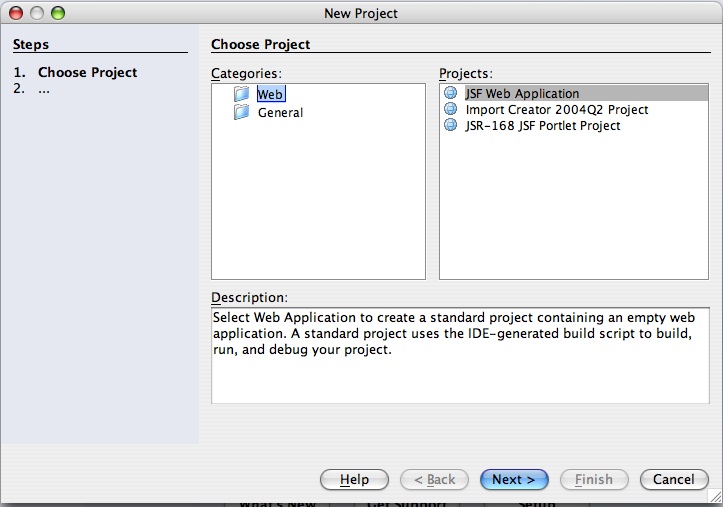Image resolution: width=723 pixels, height=507 pixels.
Task: Click the Import Creator 2004Q2 Project icon
Action: (x=450, y=109)
